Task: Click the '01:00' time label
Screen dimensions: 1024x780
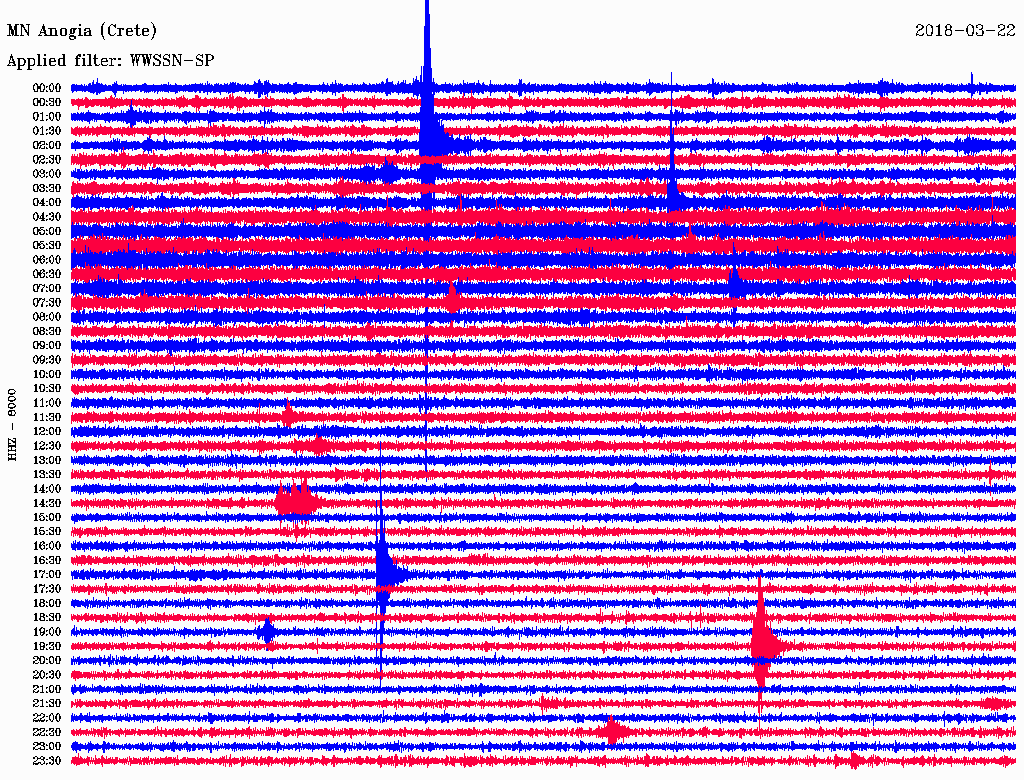Action: pos(46,116)
